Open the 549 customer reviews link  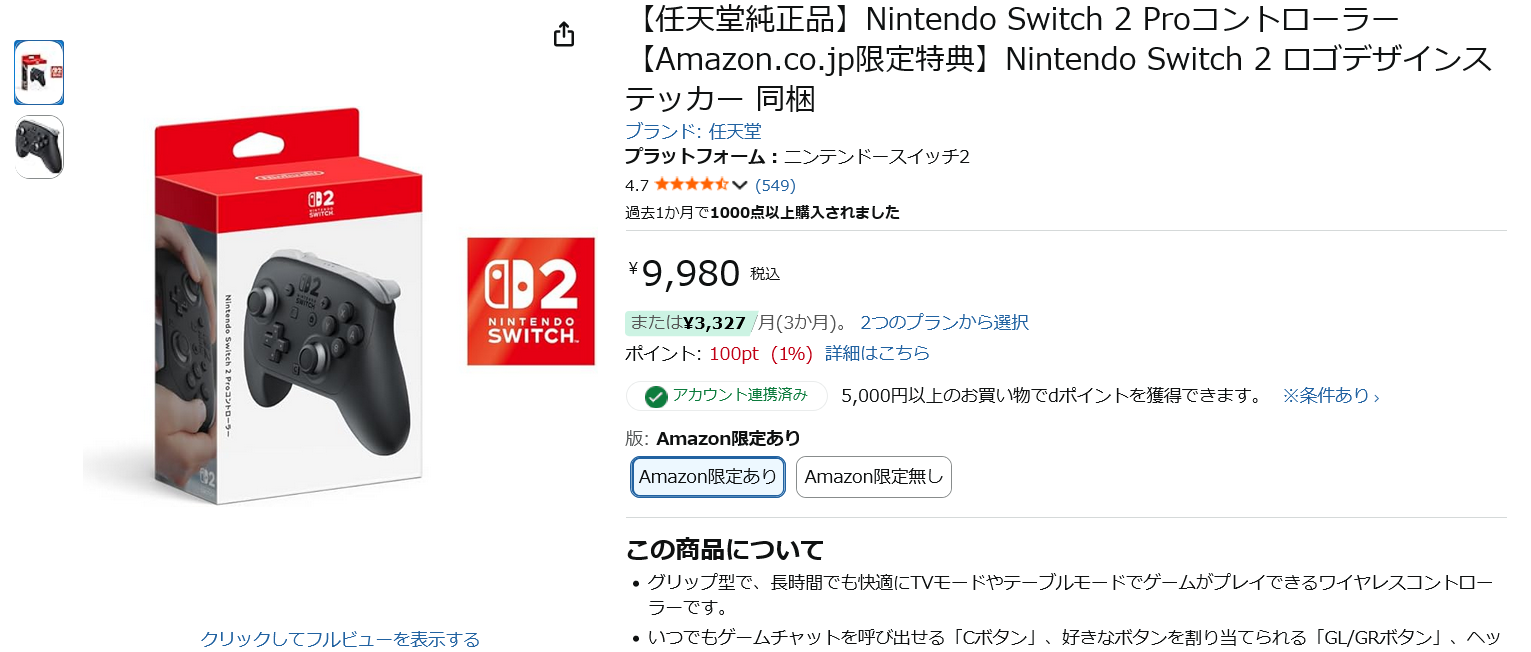click(775, 185)
